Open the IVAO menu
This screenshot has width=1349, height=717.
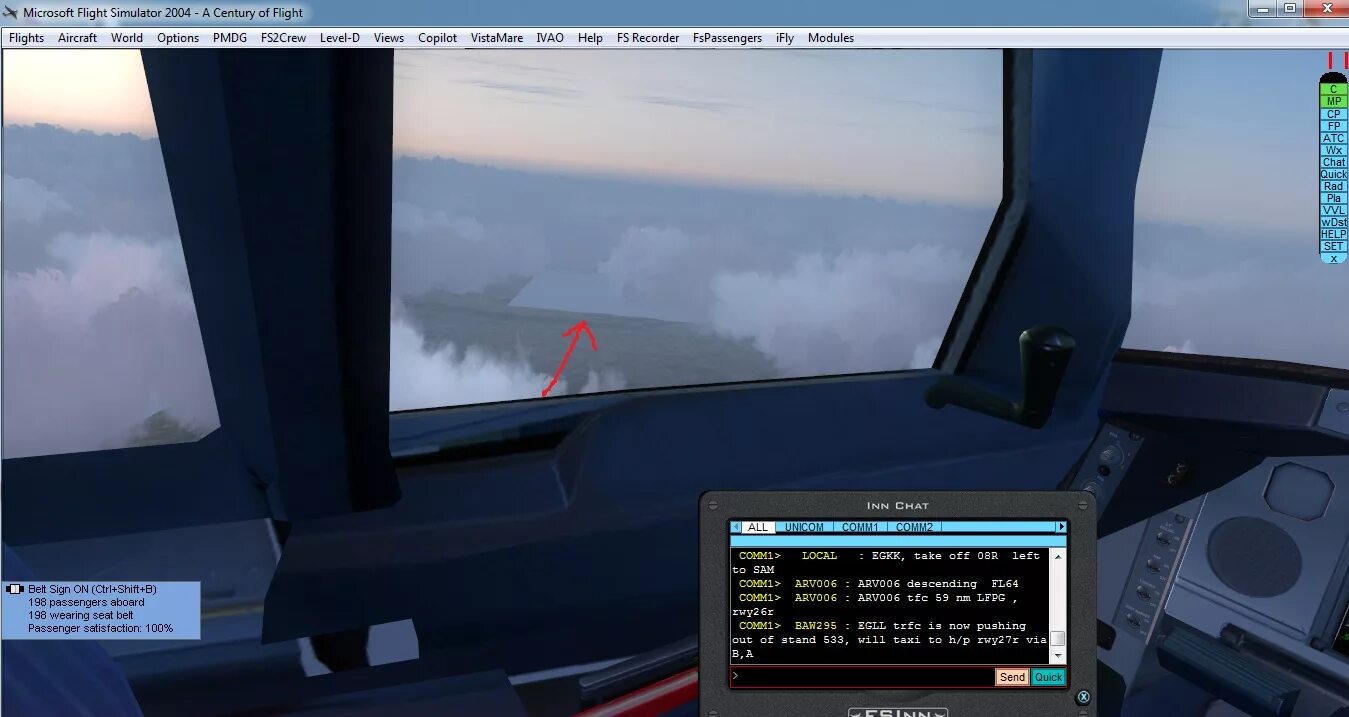tap(550, 38)
